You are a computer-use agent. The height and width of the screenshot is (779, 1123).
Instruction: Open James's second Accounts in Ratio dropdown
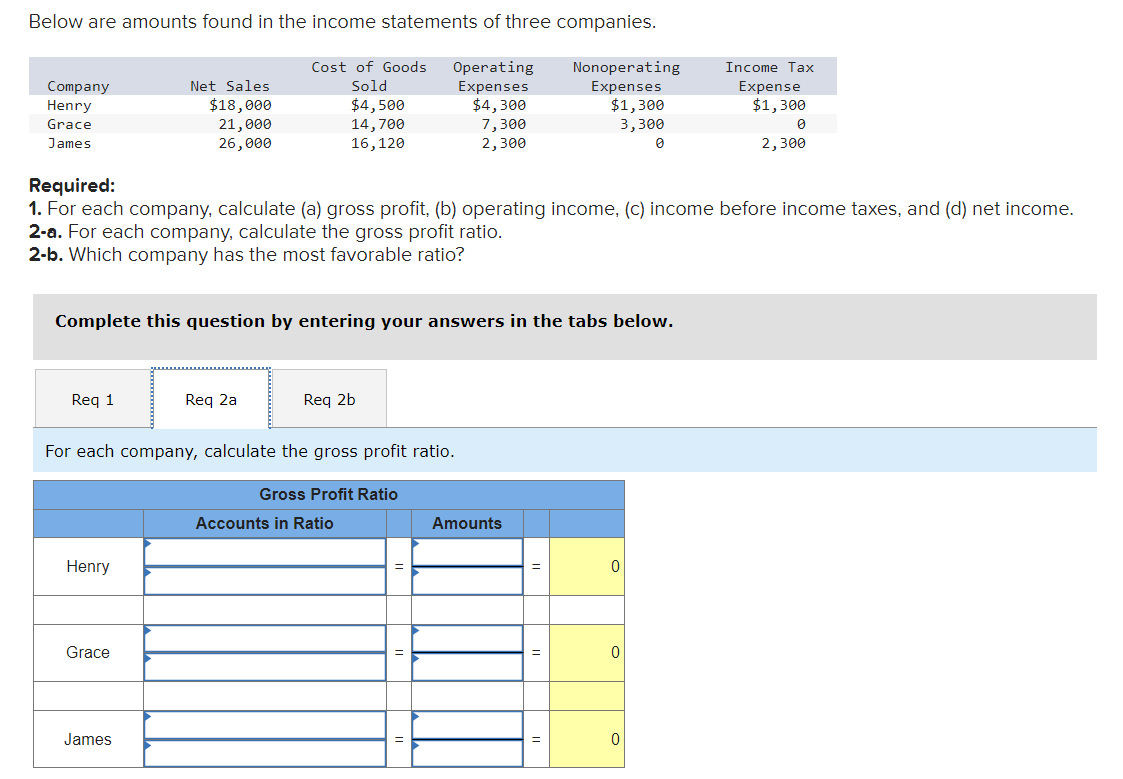pos(264,754)
